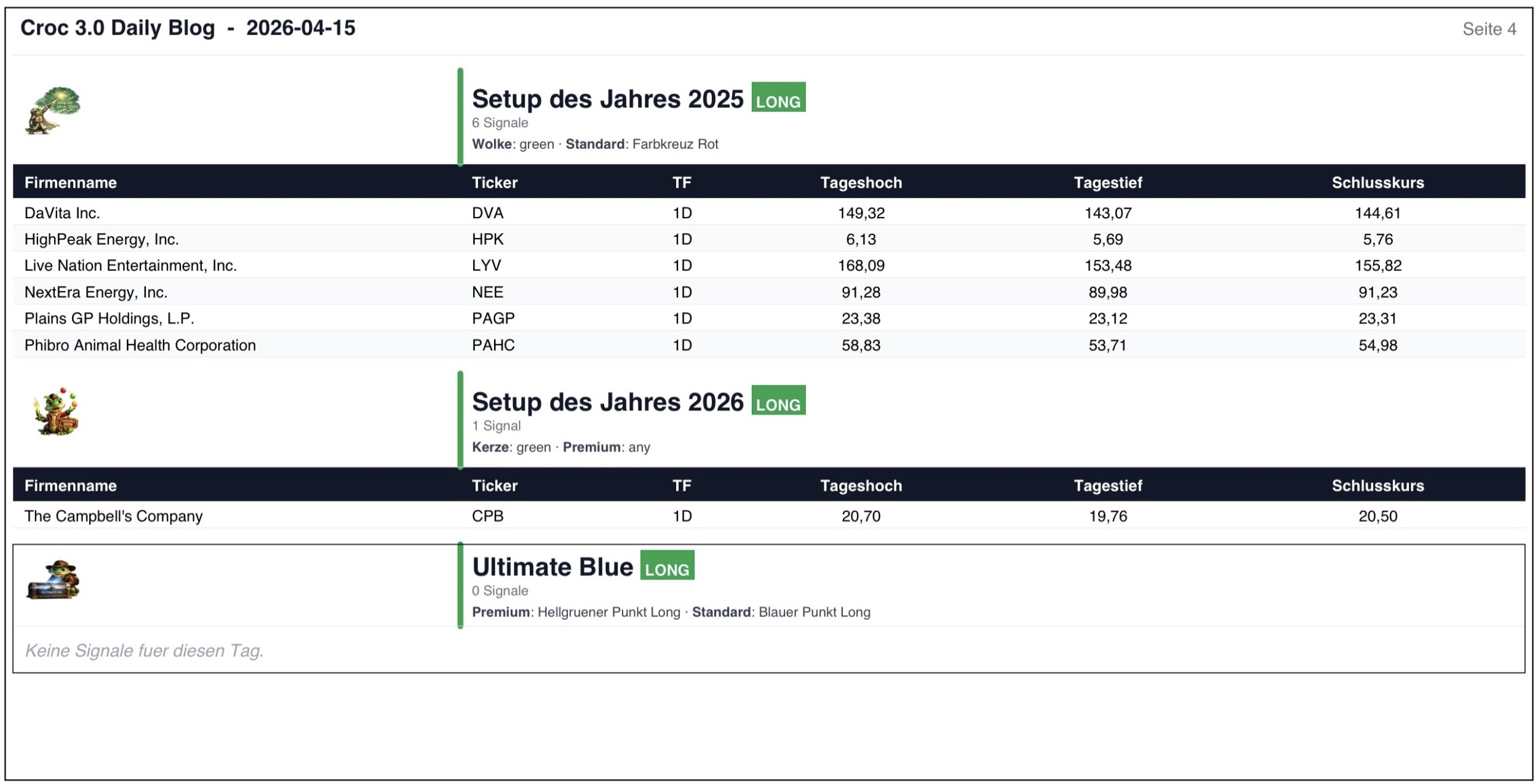Image resolution: width=1538 pixels, height=784 pixels.
Task: Select the DaVita Inc. row
Action: click(62, 213)
